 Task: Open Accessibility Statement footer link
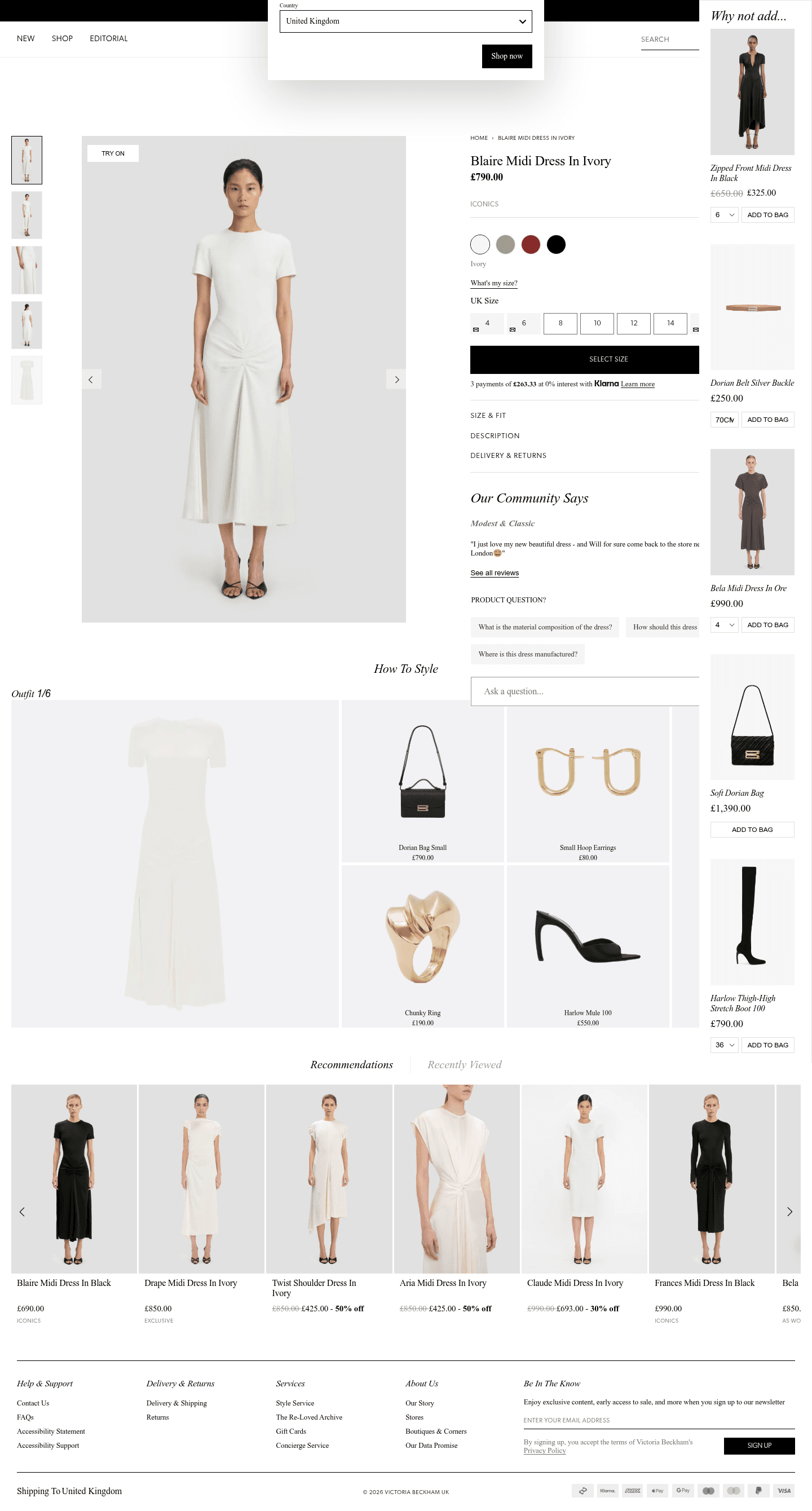51,1431
